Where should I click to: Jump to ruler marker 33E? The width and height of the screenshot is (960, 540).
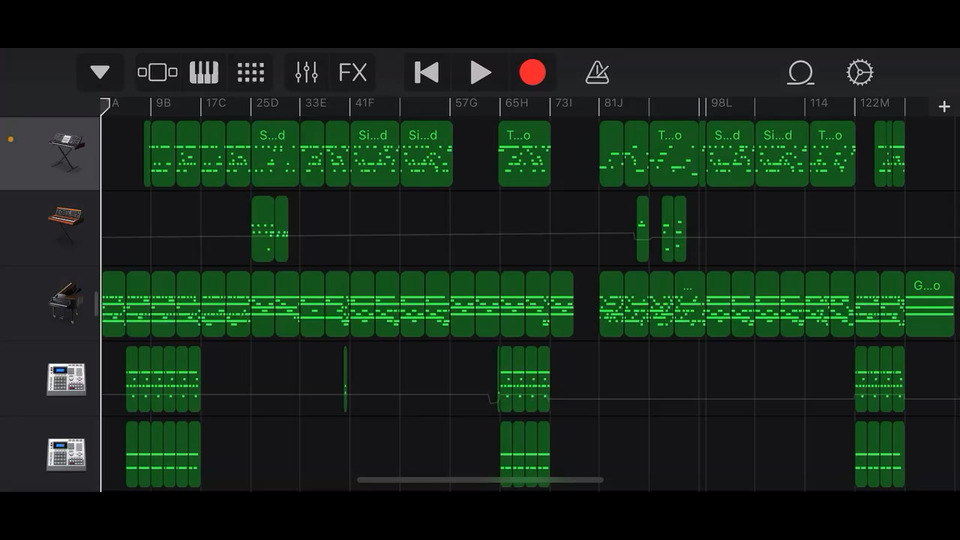tap(316, 103)
